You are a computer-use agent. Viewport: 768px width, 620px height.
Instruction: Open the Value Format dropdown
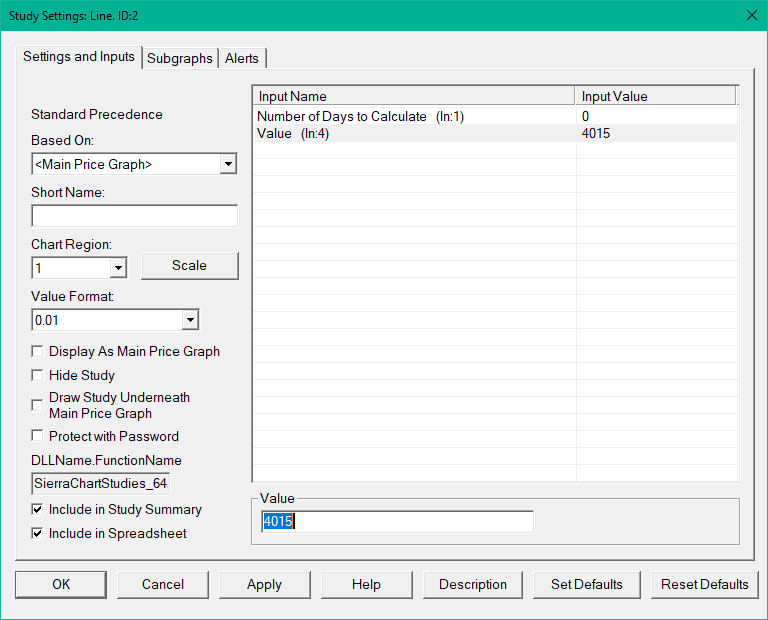(x=190, y=320)
